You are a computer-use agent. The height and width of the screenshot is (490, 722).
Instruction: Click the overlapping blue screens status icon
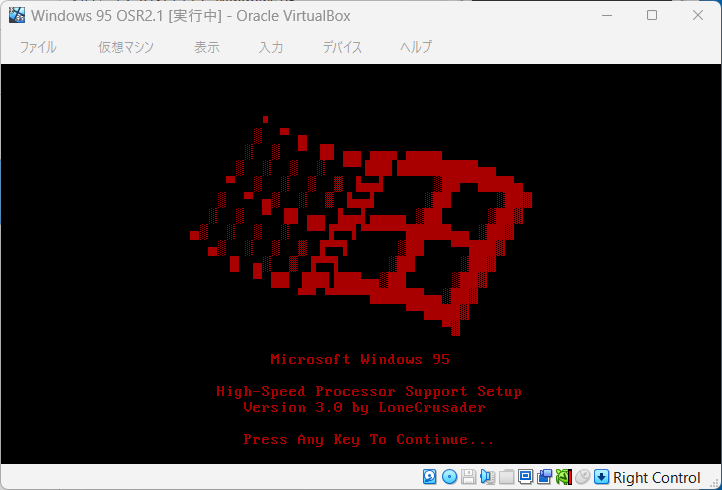click(544, 477)
